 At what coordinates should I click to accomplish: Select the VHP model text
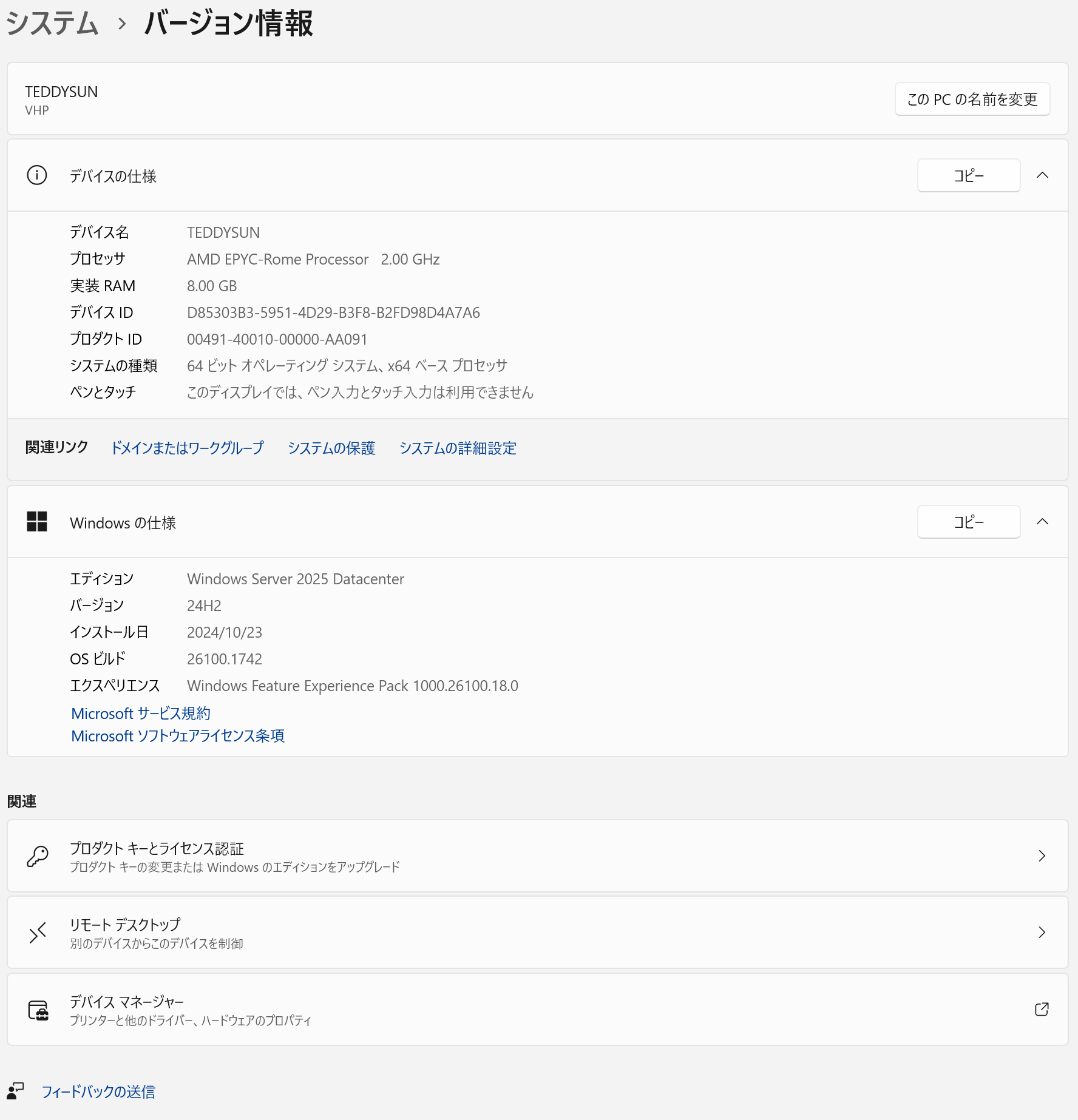click(37, 110)
